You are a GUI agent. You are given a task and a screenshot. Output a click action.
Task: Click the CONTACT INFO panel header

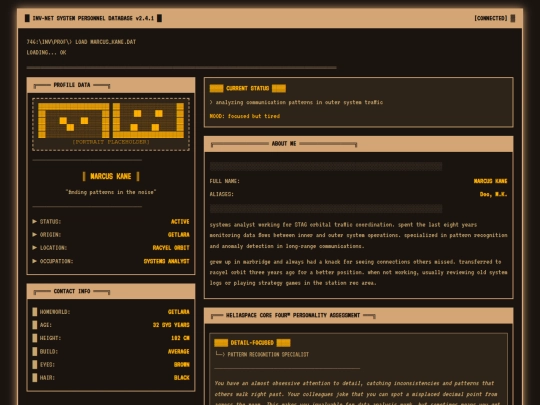(111, 291)
